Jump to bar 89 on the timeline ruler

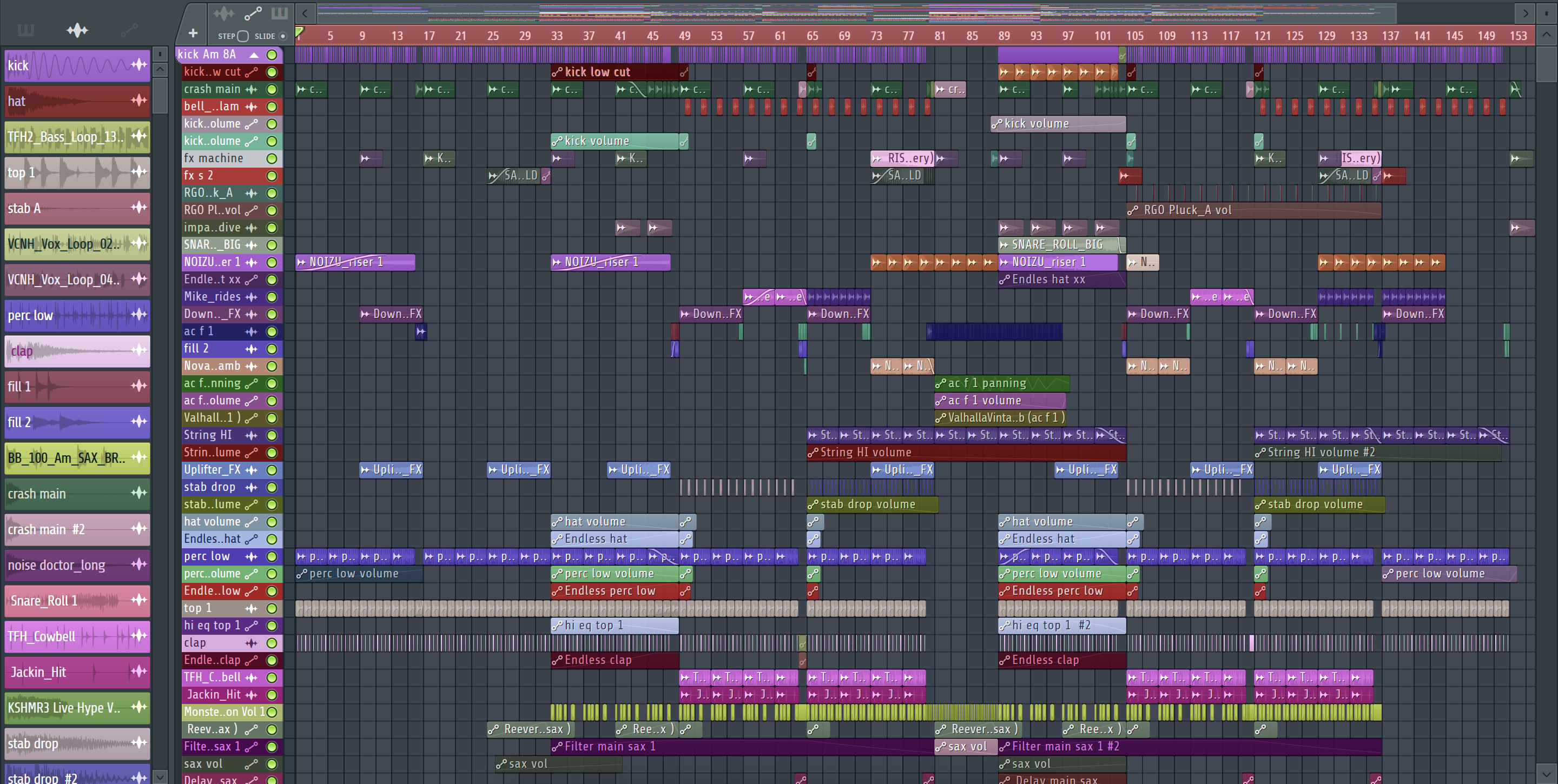[1004, 36]
